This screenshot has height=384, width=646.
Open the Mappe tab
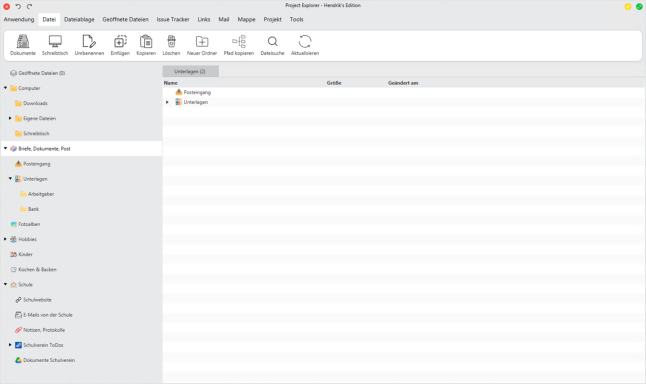pyautogui.click(x=246, y=19)
